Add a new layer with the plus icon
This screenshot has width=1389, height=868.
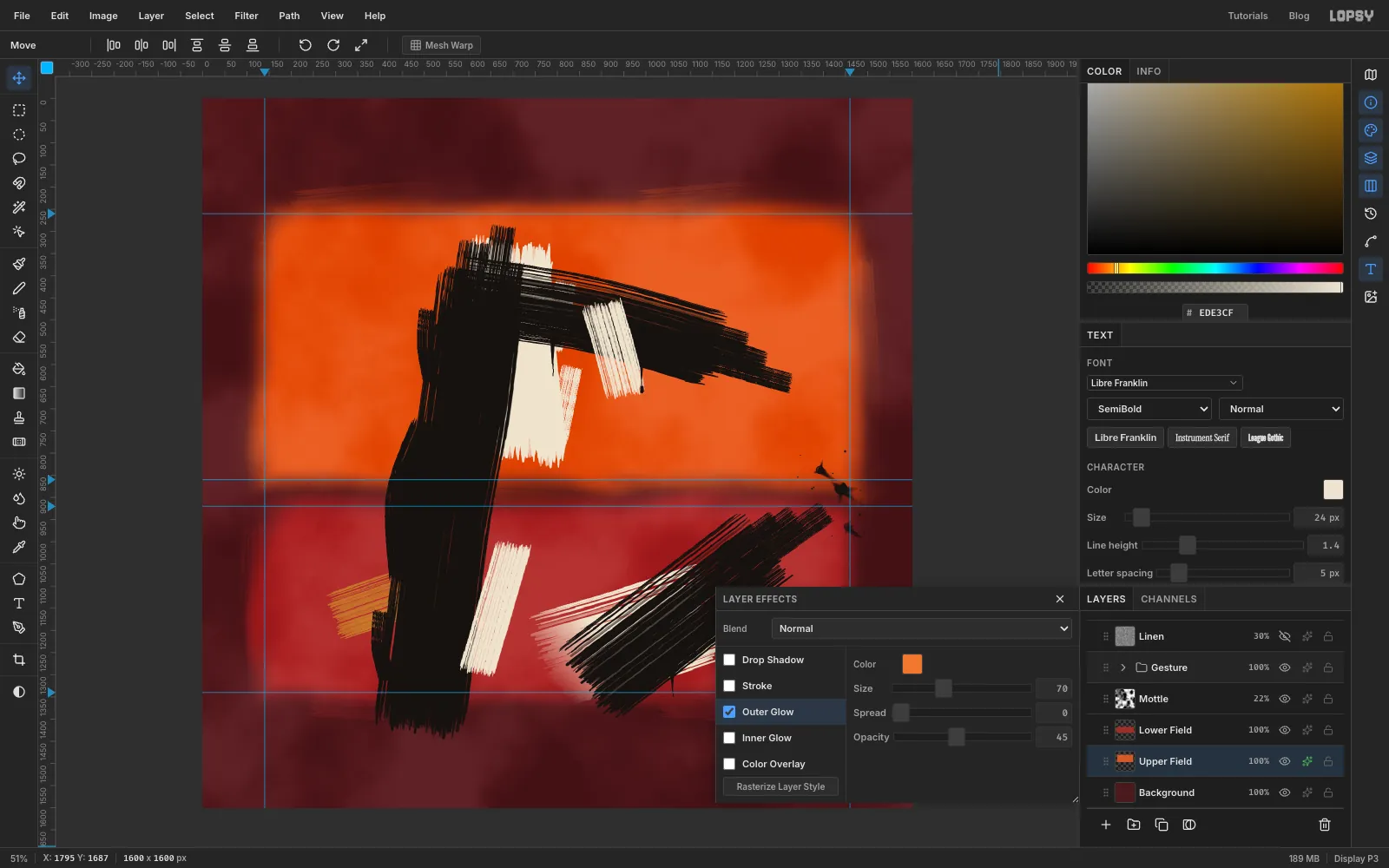pos(1106,825)
